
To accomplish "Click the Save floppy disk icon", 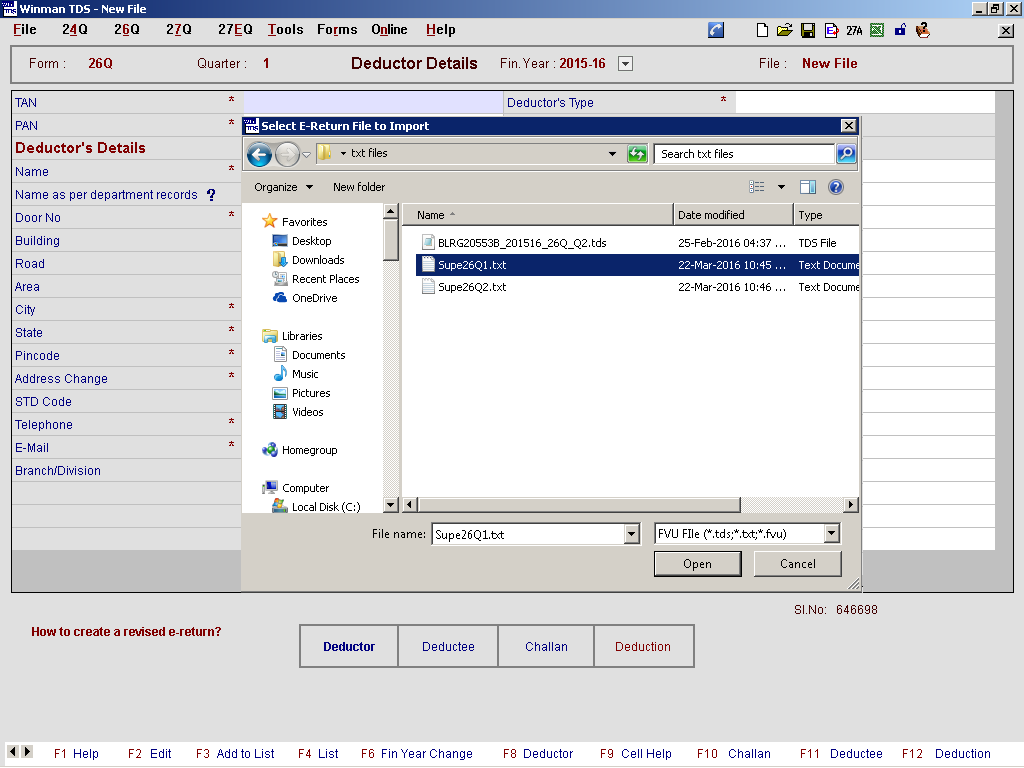I will (808, 30).
